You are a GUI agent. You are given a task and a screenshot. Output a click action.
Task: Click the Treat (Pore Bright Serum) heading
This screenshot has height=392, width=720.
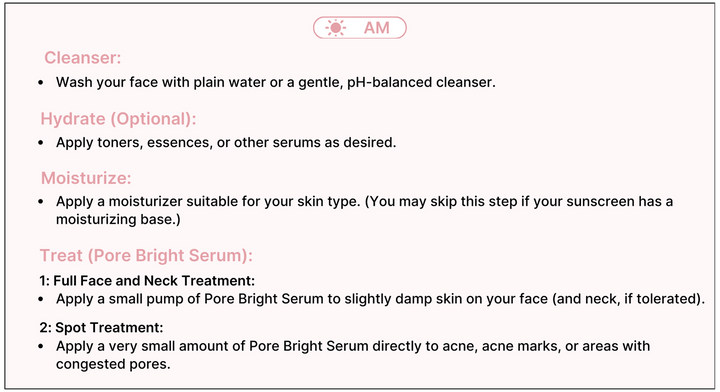click(146, 256)
